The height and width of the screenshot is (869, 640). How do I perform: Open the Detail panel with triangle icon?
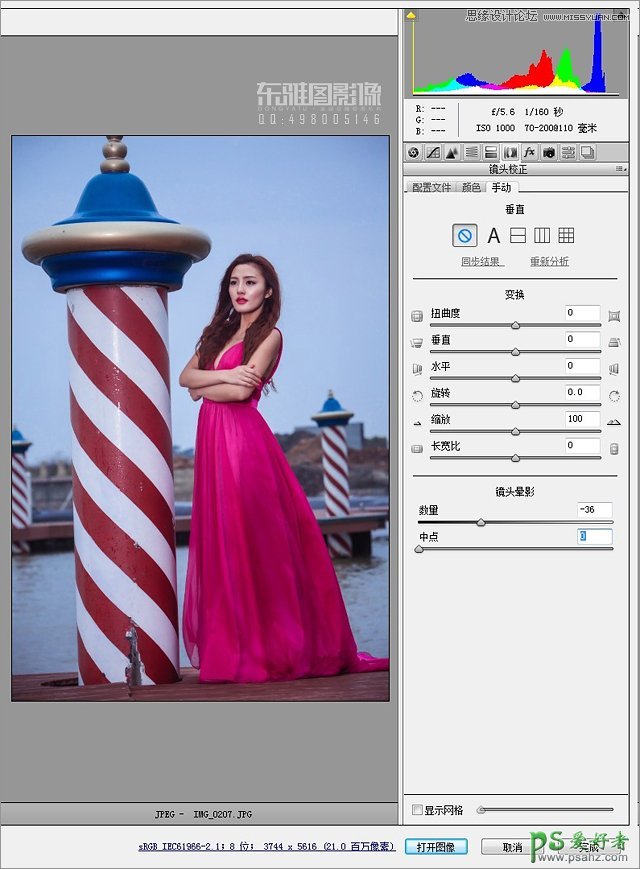[451, 153]
